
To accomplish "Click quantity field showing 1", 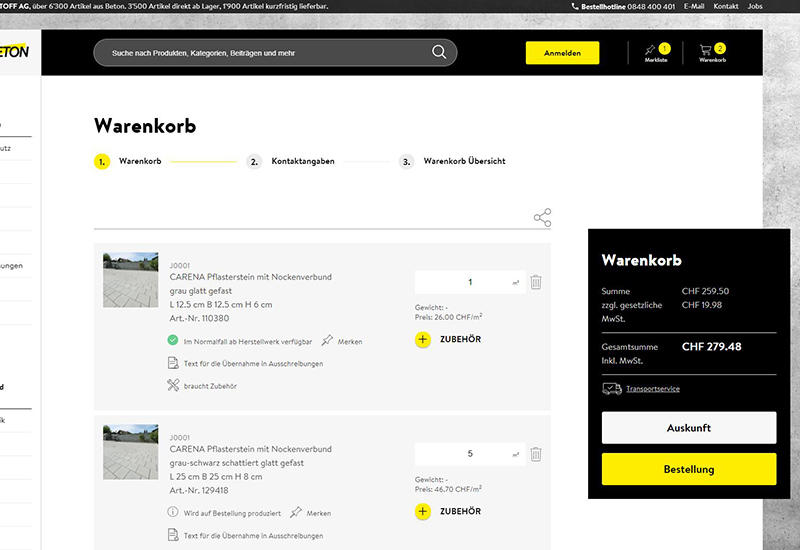I will 470,282.
